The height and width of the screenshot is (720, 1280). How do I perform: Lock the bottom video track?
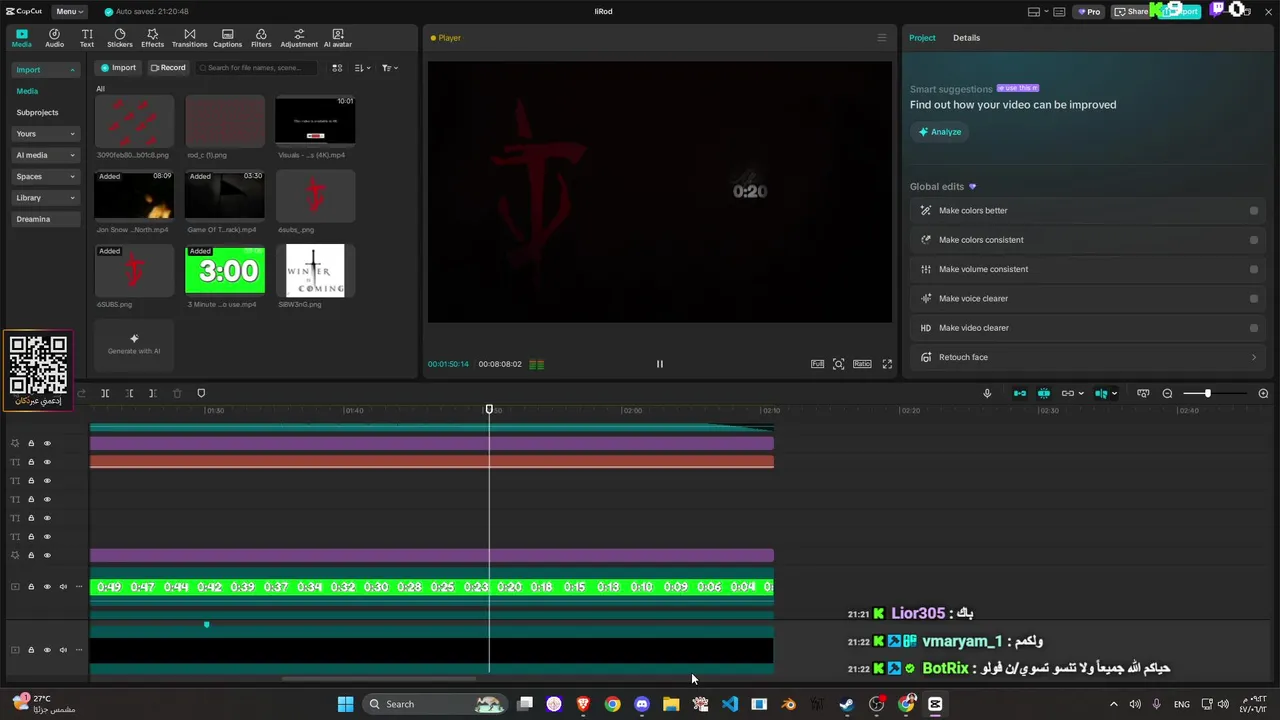[x=31, y=650]
